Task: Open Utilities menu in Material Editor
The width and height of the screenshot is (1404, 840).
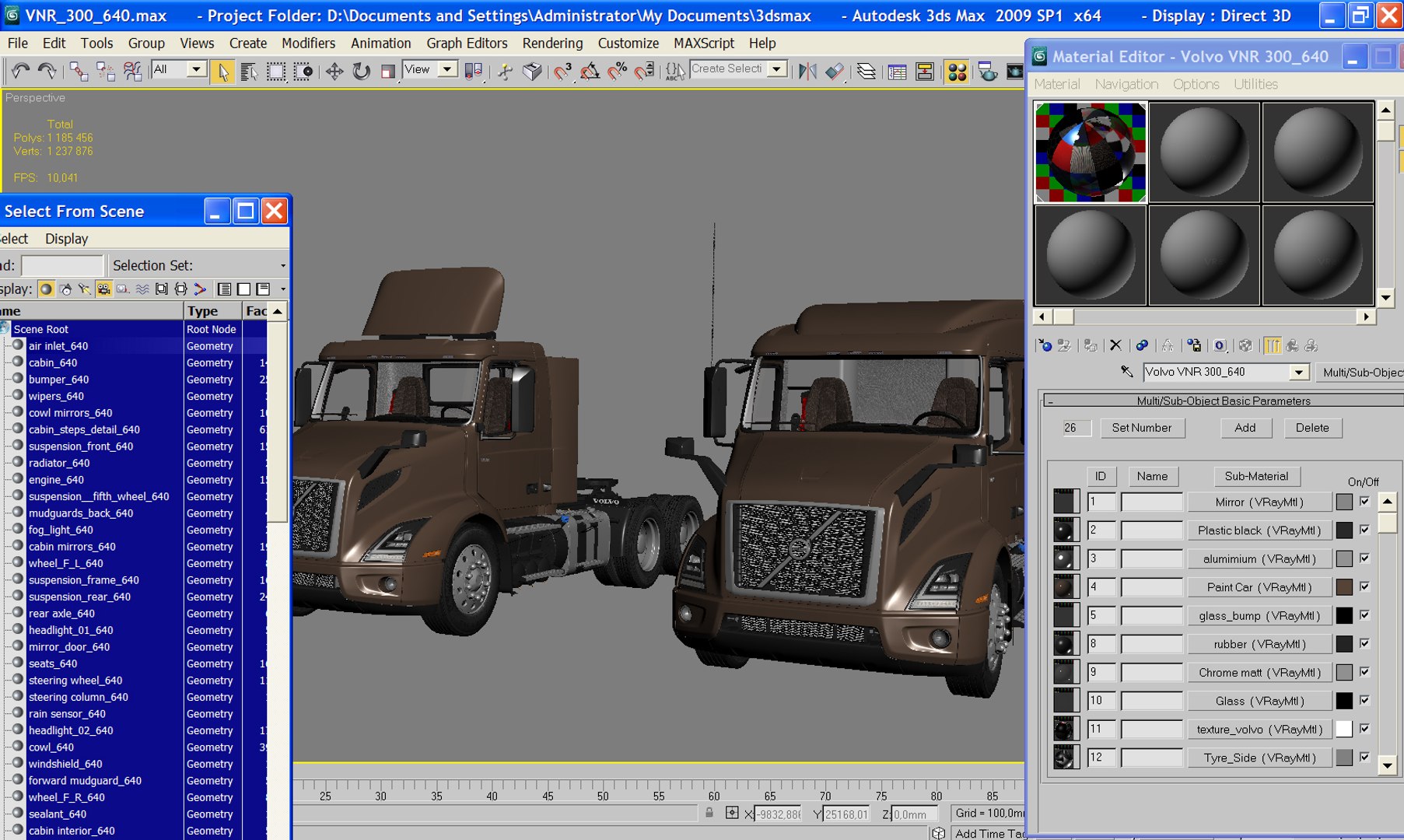Action: tap(1255, 84)
